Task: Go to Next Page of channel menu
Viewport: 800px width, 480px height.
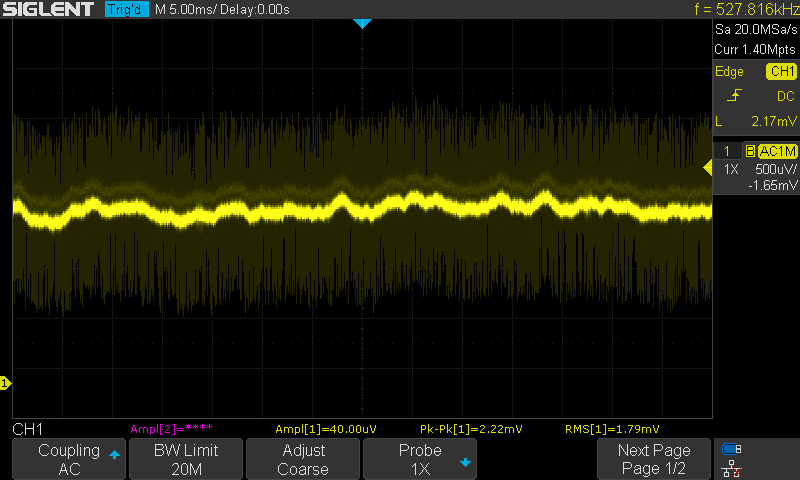Action: pyautogui.click(x=653, y=459)
